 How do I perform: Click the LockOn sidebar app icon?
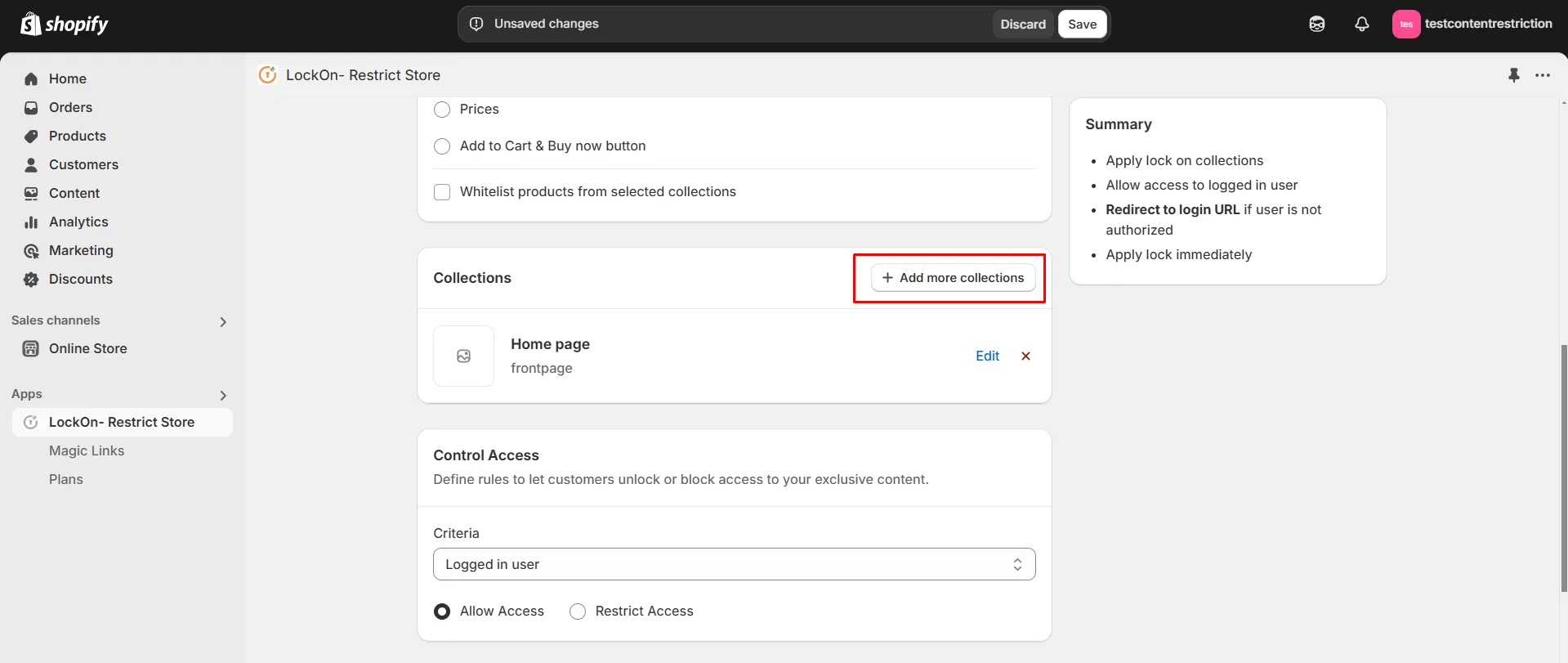(31, 422)
